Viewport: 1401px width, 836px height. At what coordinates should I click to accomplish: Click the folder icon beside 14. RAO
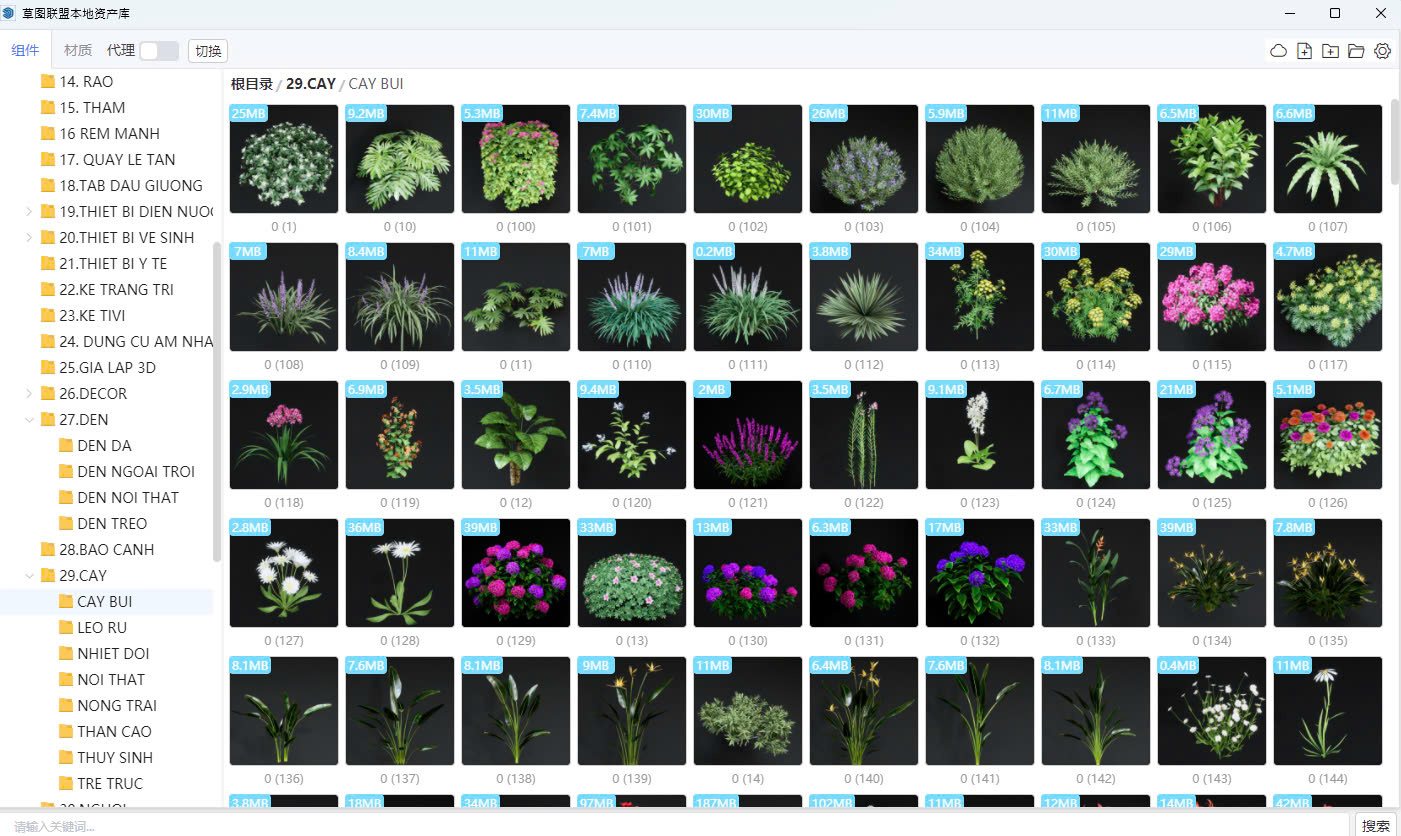pyautogui.click(x=47, y=81)
